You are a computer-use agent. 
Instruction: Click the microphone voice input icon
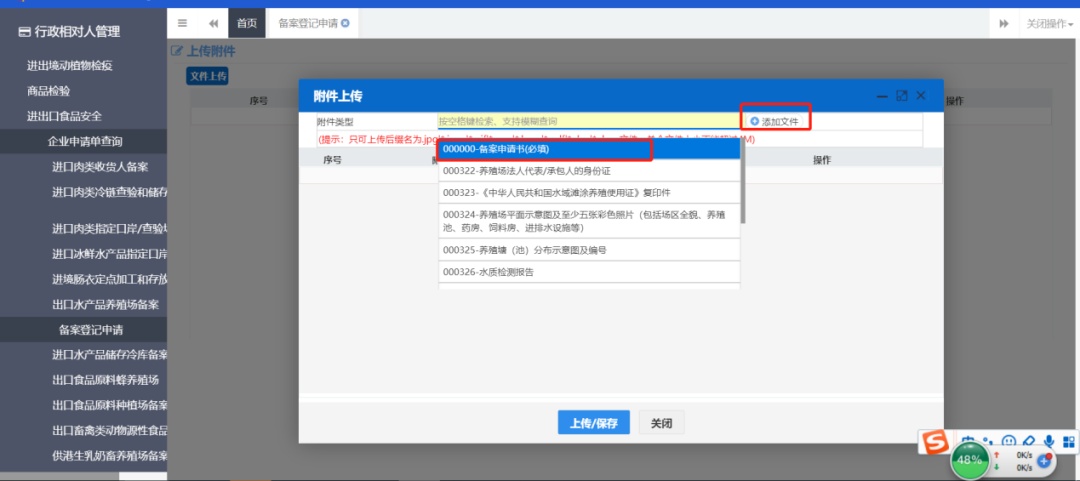[x=1049, y=441]
